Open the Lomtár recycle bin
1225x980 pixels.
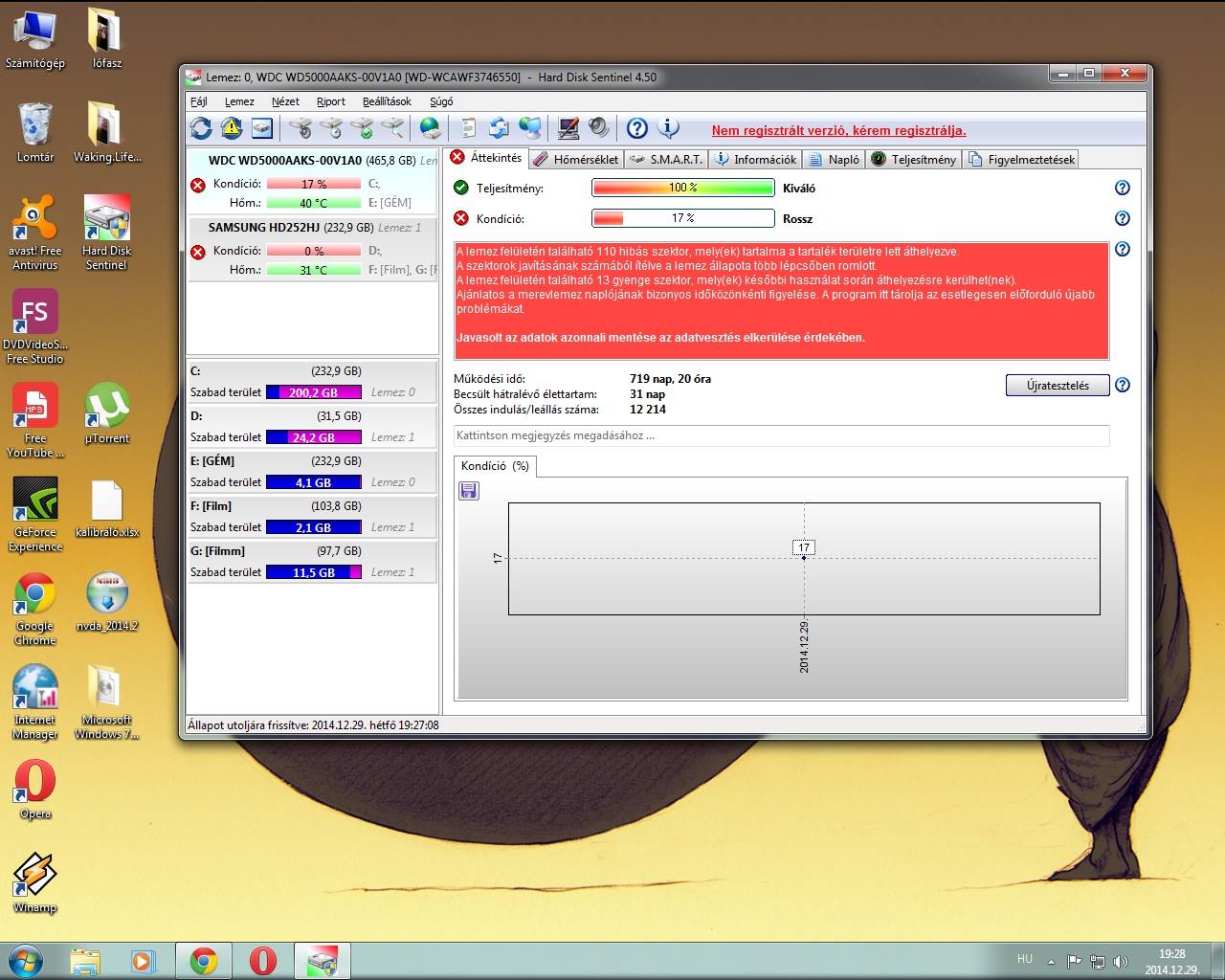[34, 132]
